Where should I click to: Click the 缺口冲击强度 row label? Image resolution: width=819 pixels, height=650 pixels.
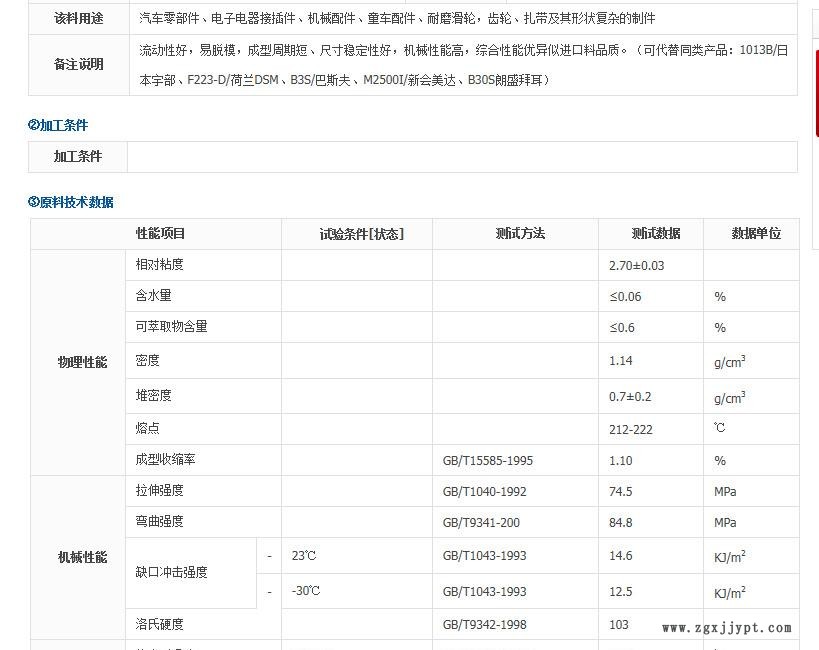tap(172, 573)
